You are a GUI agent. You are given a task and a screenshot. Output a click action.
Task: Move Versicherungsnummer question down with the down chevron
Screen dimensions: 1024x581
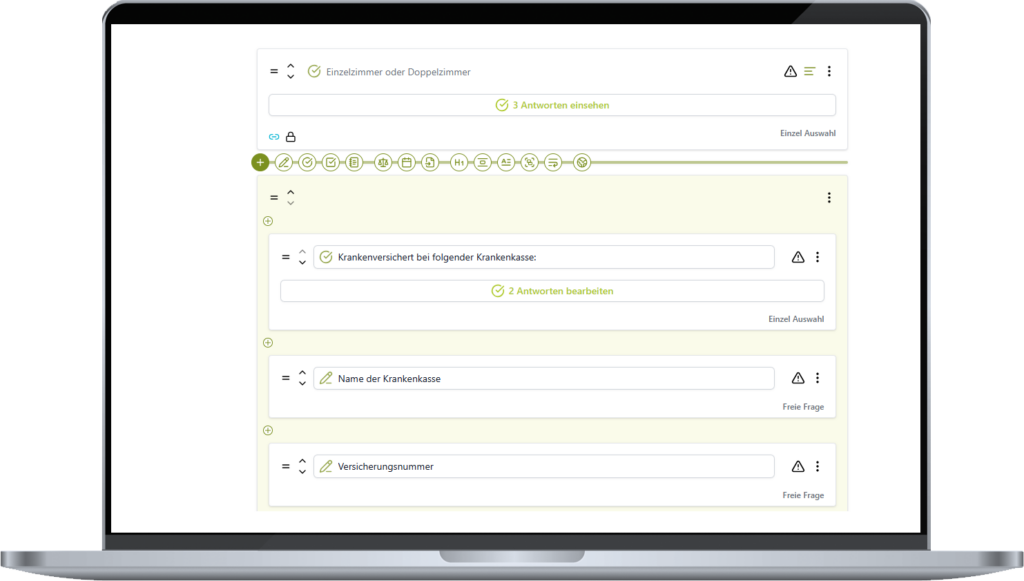tap(302, 472)
